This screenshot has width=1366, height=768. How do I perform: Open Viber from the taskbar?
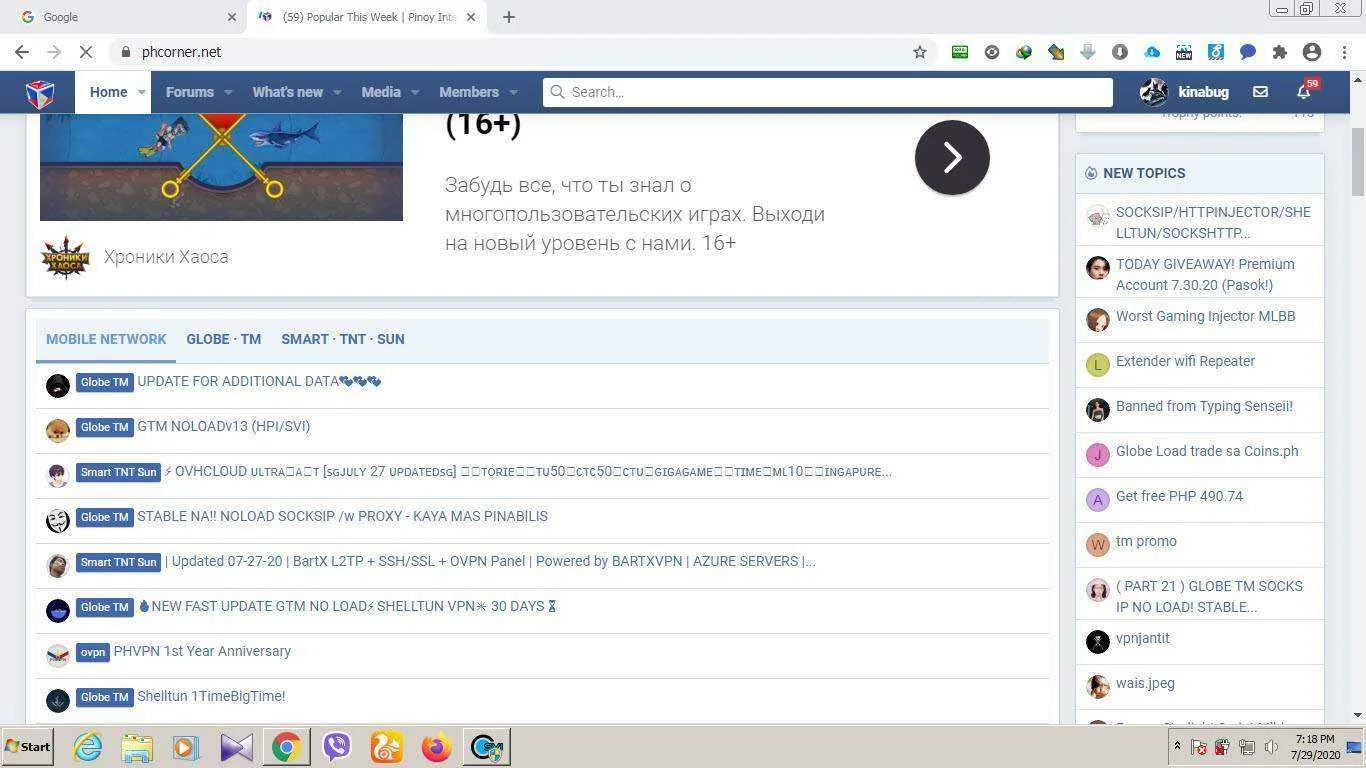337,747
